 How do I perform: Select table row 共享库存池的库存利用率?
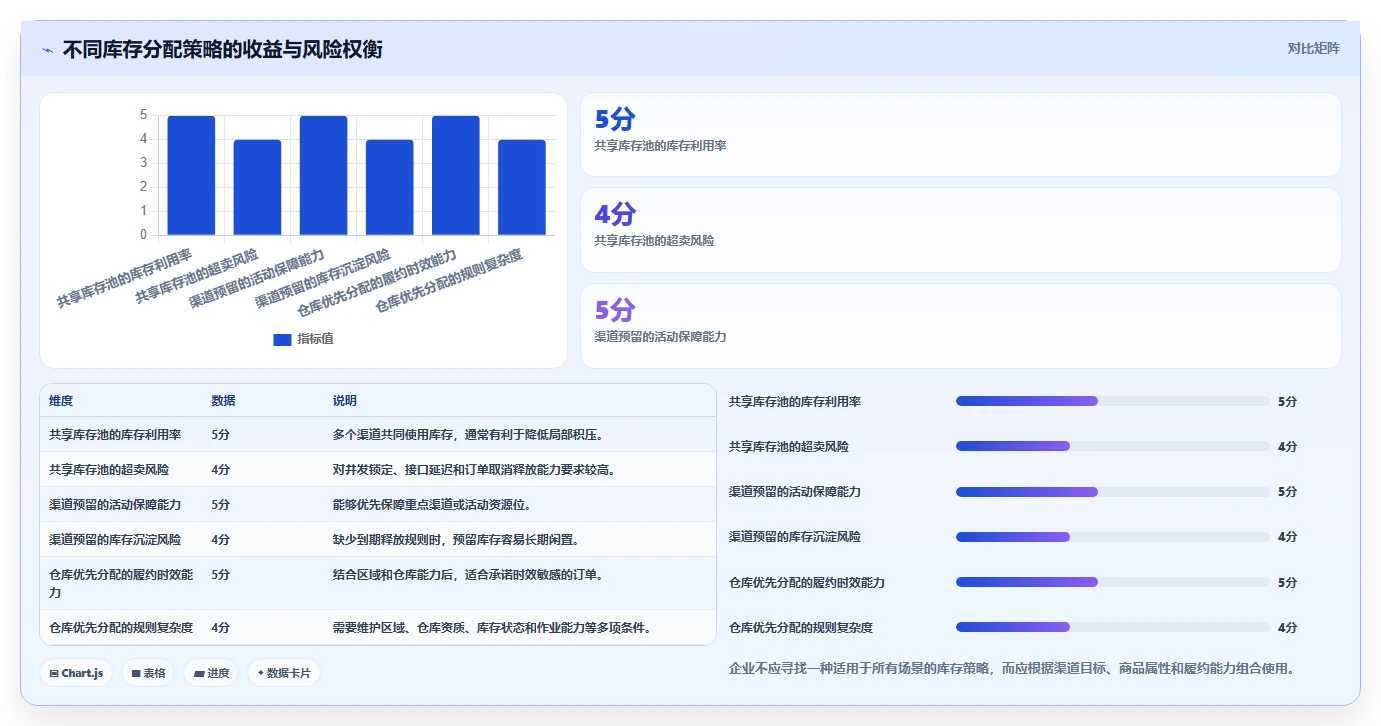(x=378, y=435)
